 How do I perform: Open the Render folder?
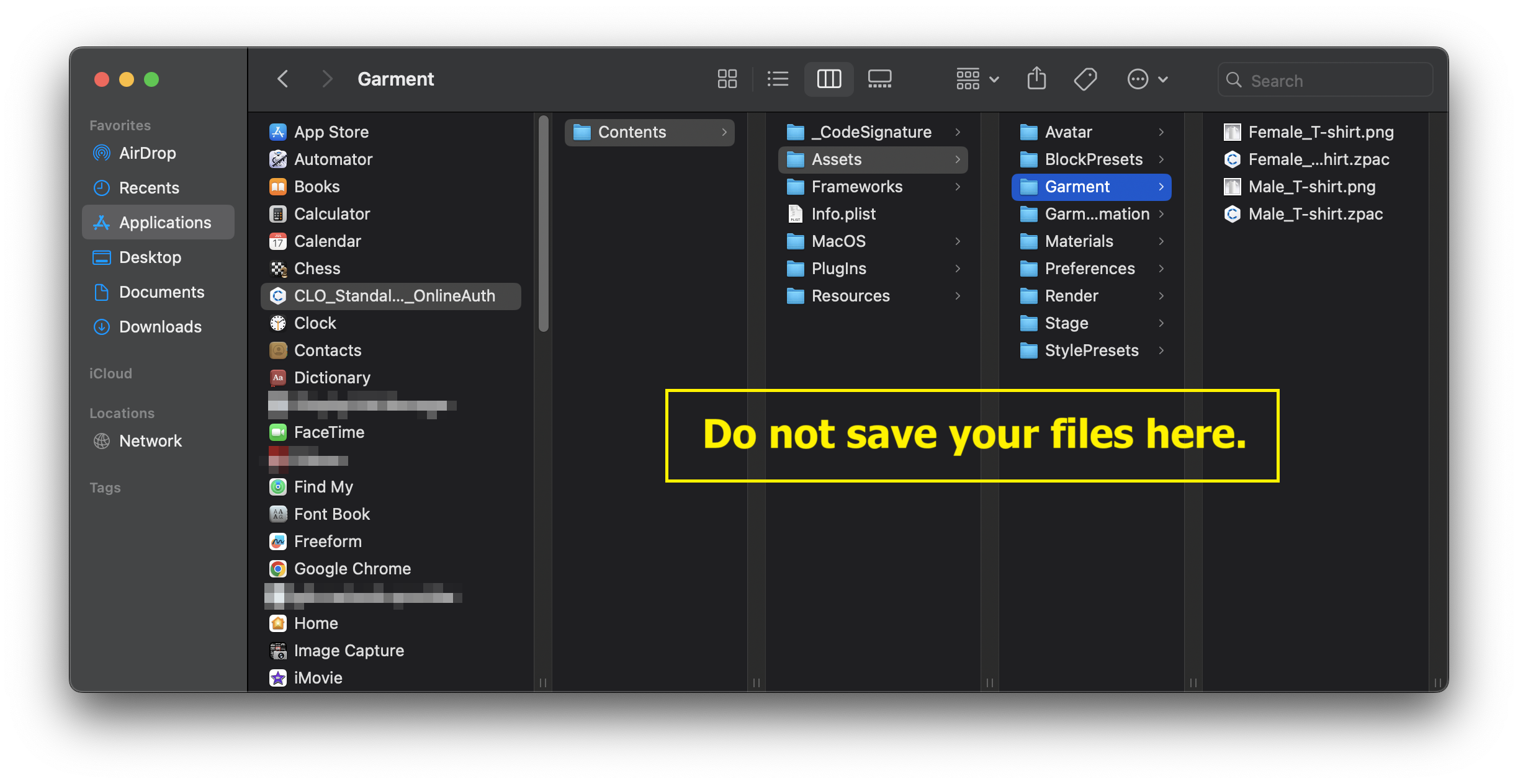[1092, 296]
